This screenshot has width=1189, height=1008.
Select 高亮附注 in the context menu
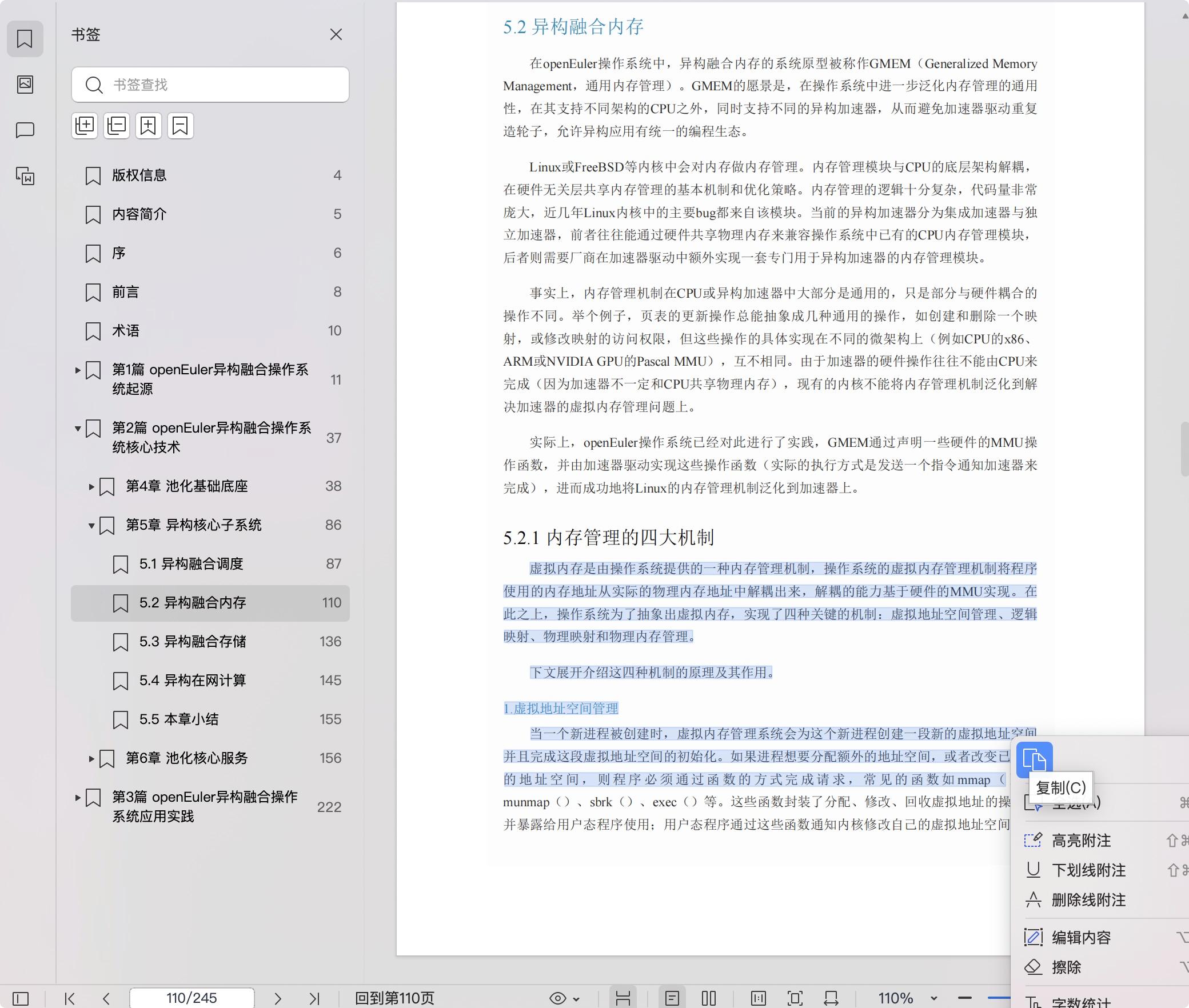1082,840
